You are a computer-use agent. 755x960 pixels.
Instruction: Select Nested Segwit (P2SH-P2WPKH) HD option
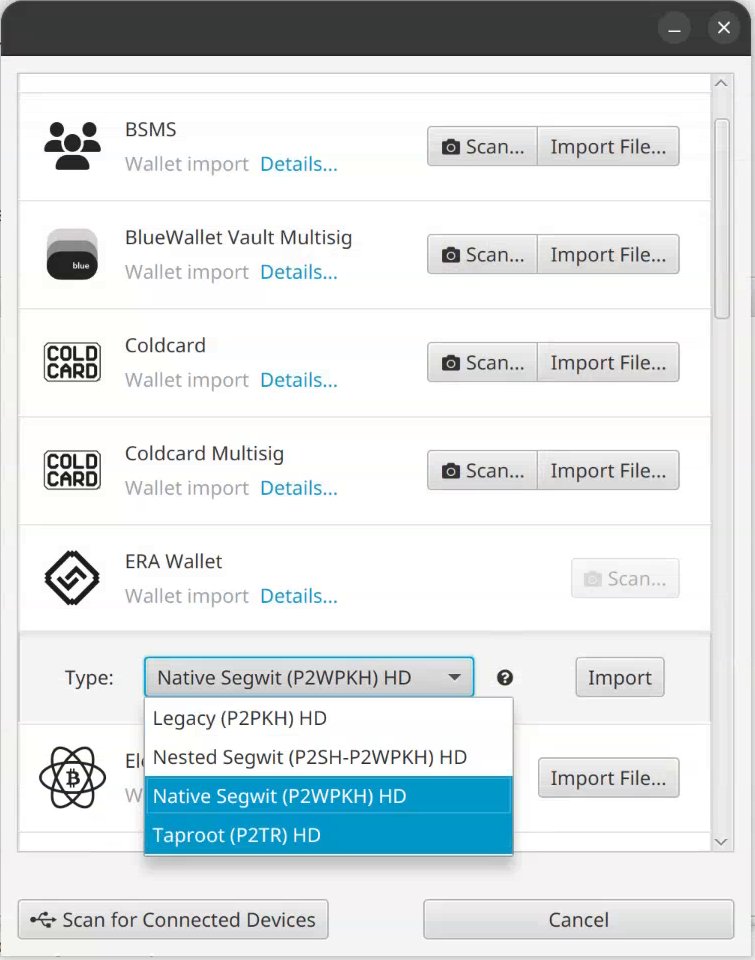pos(329,757)
